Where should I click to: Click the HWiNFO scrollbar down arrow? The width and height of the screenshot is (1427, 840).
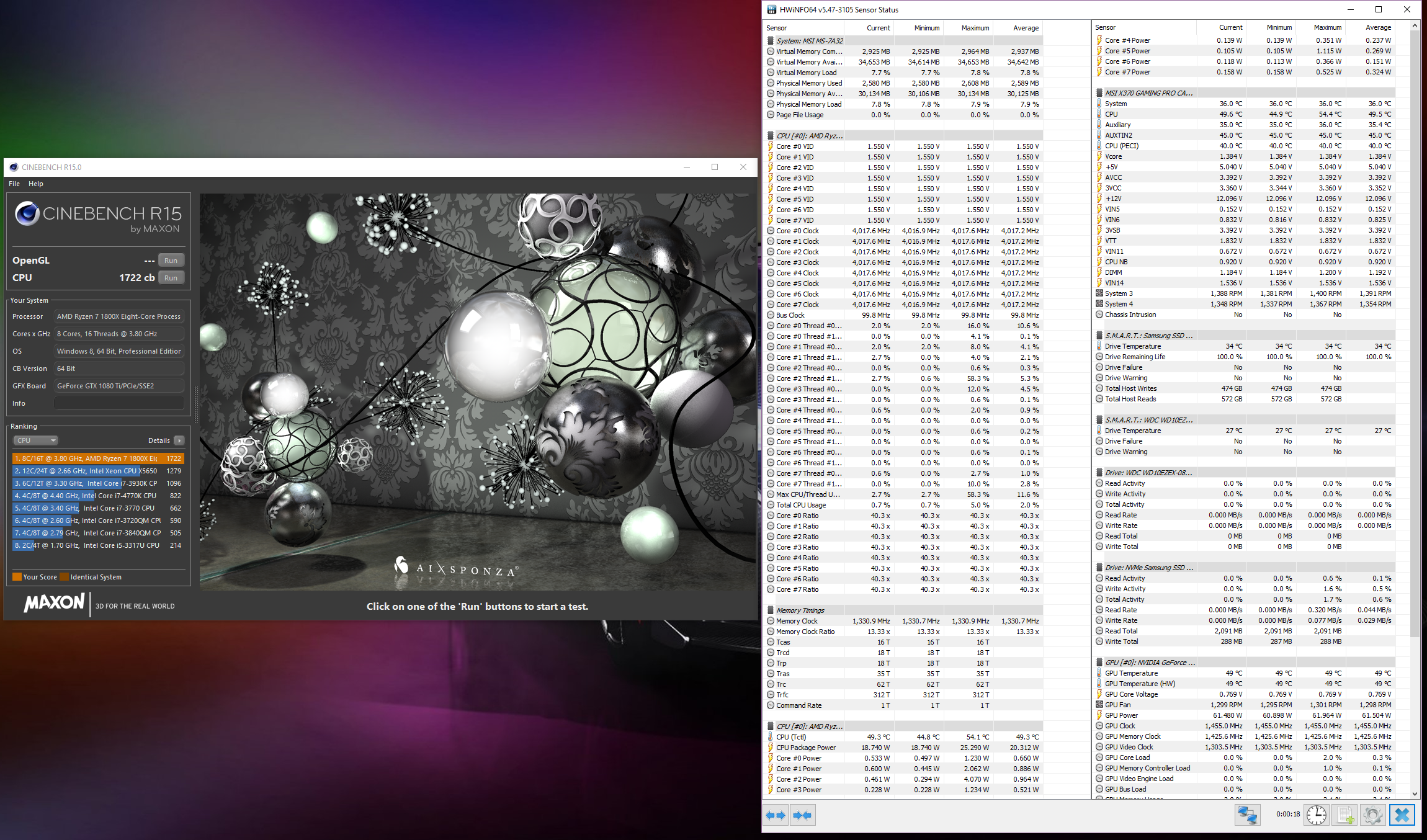pos(1415,793)
